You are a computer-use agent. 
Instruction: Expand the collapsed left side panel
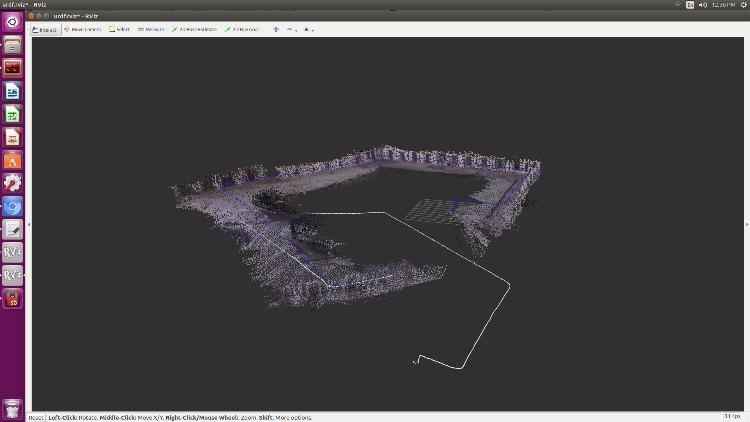pyautogui.click(x=29, y=223)
